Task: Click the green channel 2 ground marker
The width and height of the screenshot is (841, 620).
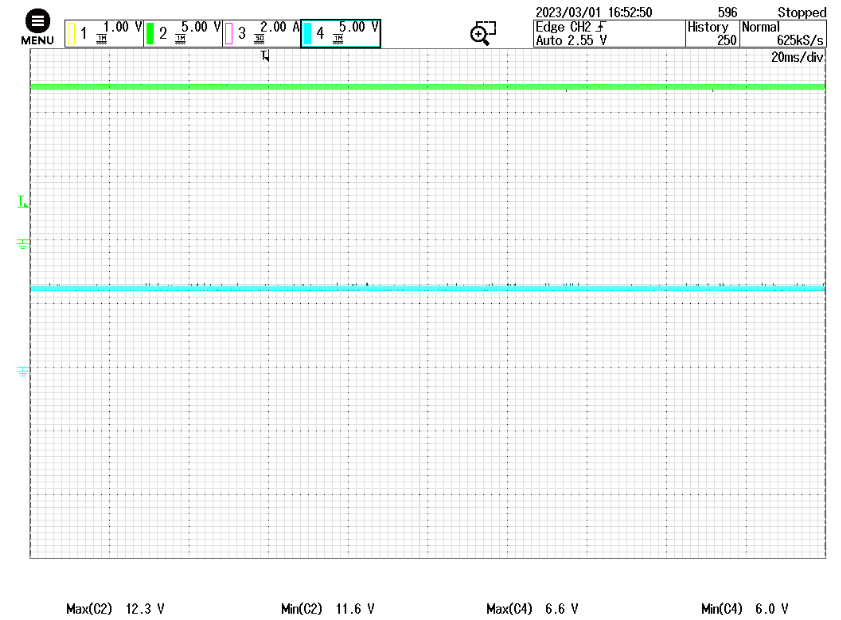Action: coord(23,244)
